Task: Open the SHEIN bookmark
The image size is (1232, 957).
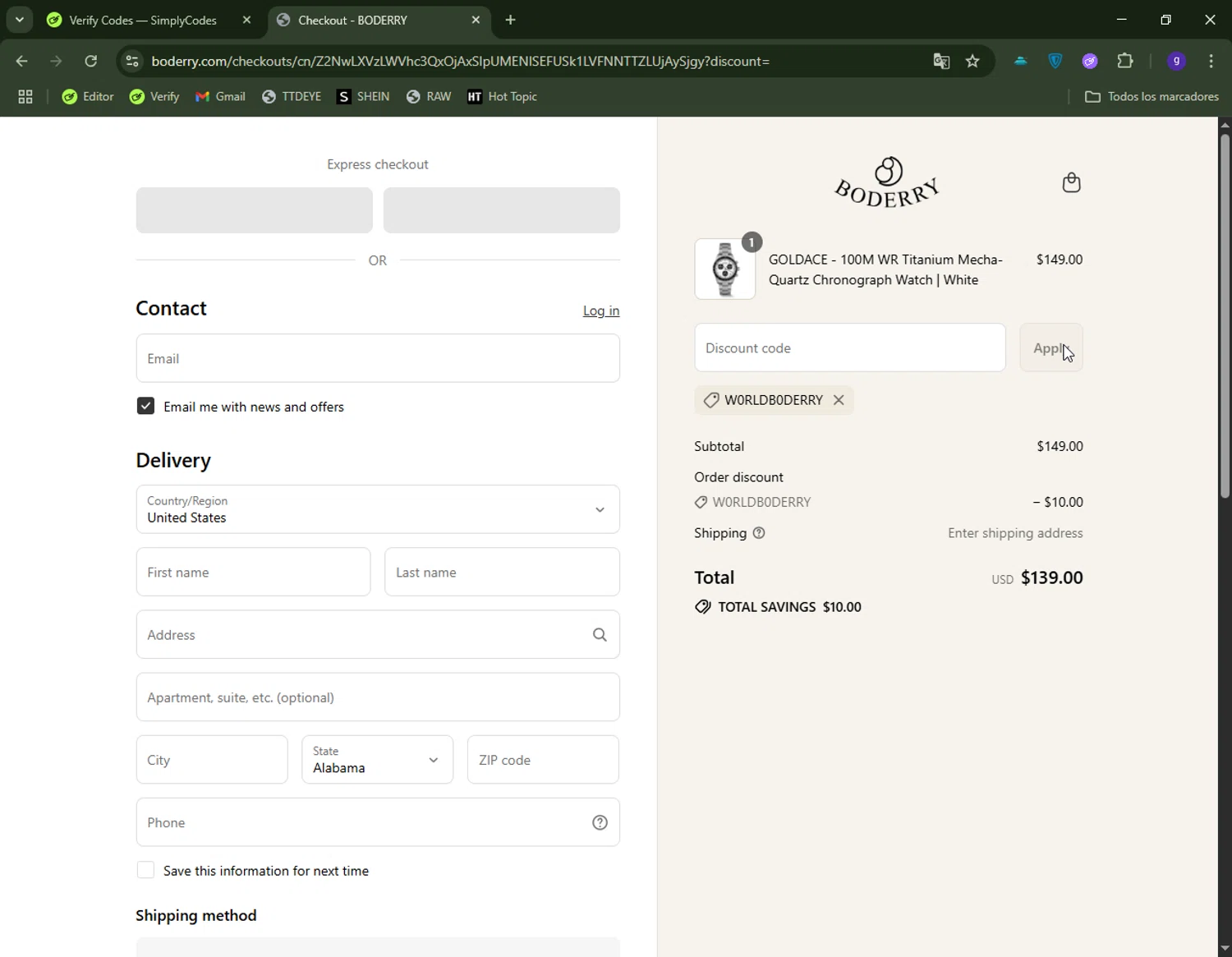Action: [x=363, y=96]
